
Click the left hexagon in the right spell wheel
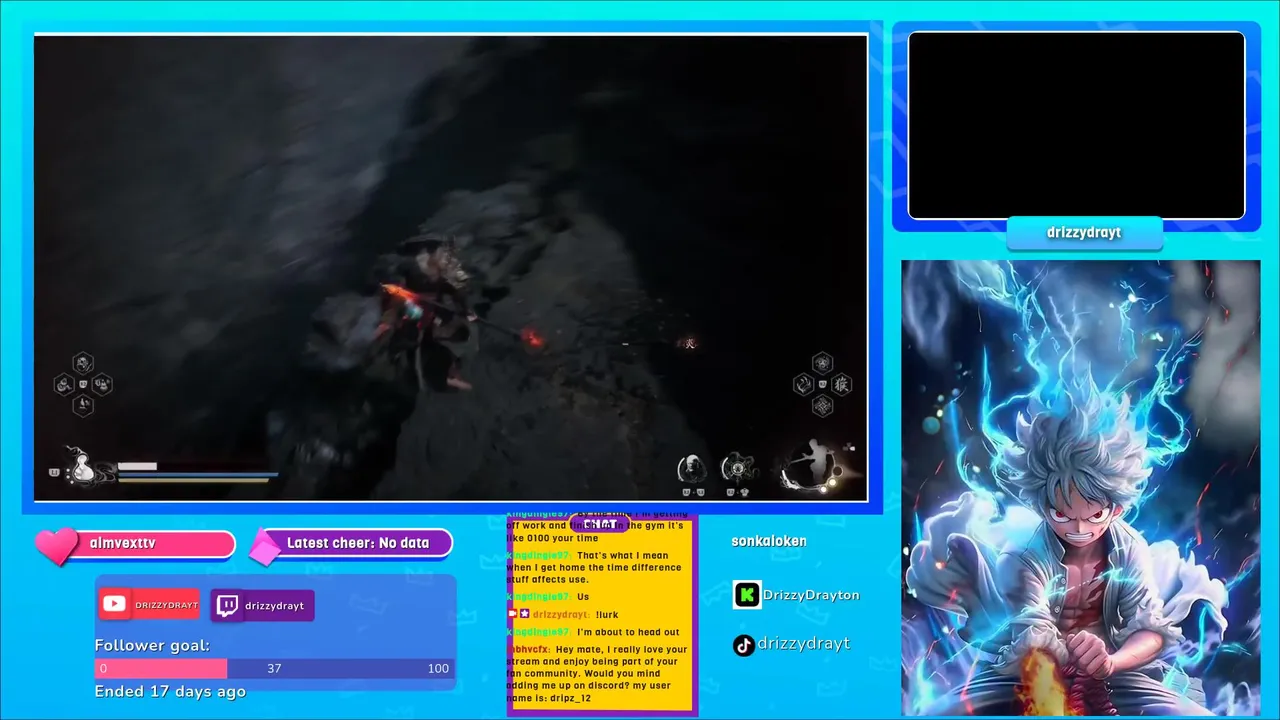pyautogui.click(x=803, y=384)
